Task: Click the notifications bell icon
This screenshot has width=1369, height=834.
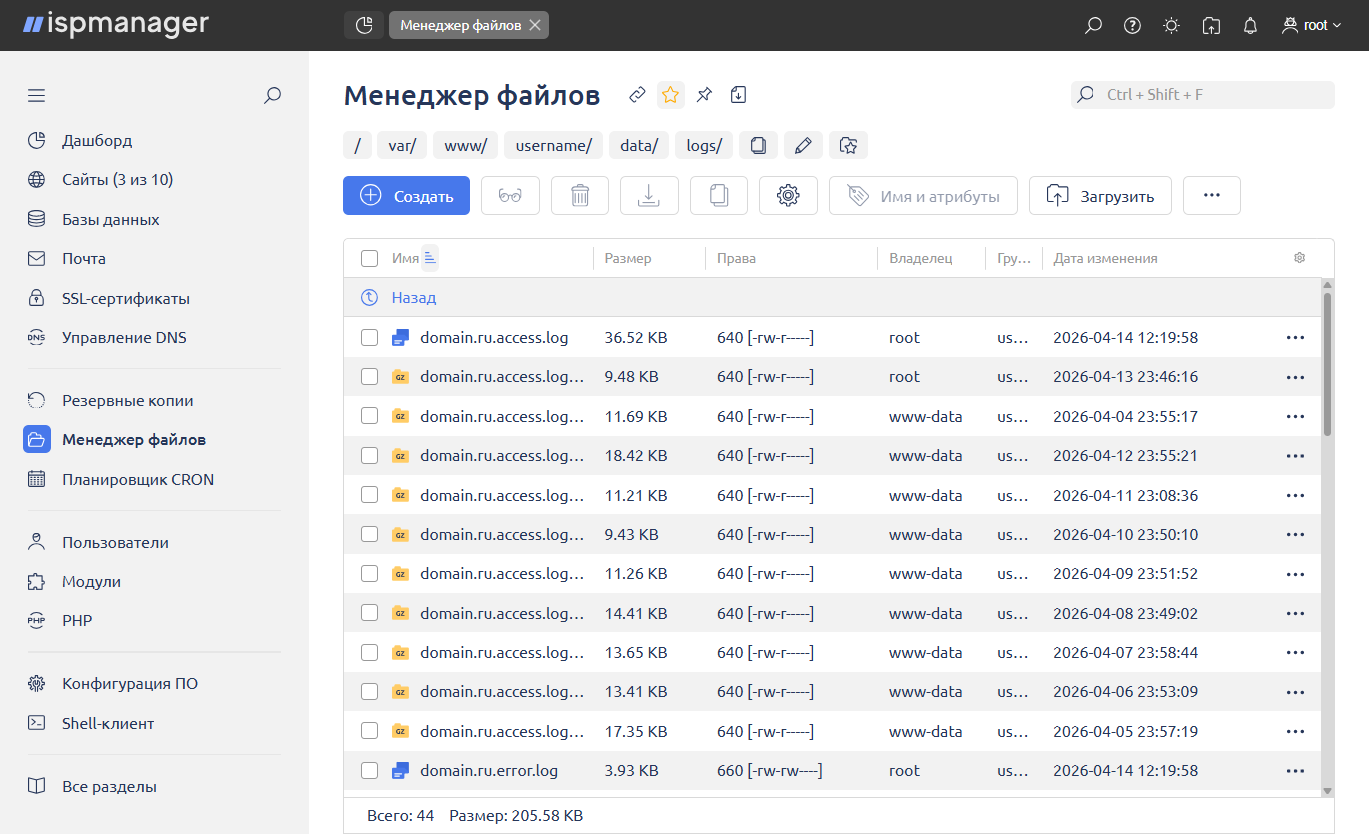Action: (1250, 26)
